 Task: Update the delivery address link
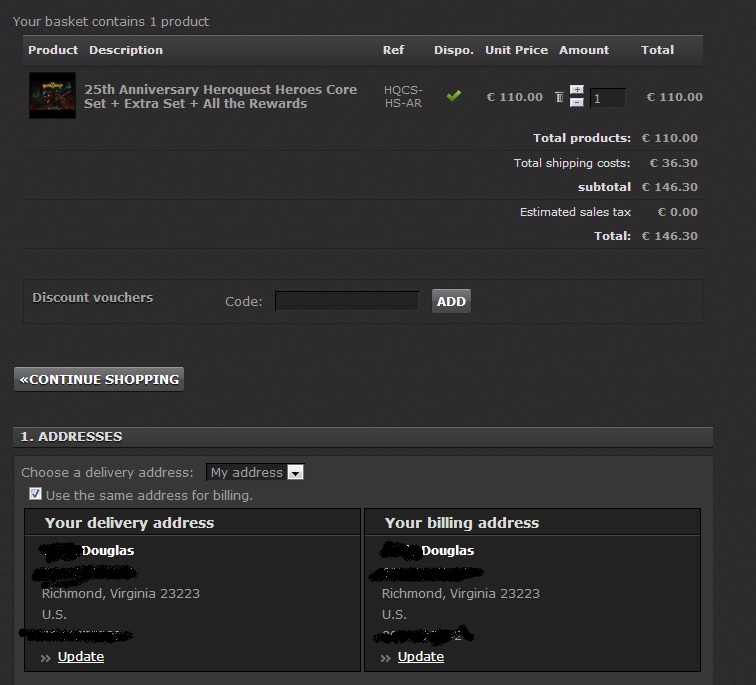[81, 657]
